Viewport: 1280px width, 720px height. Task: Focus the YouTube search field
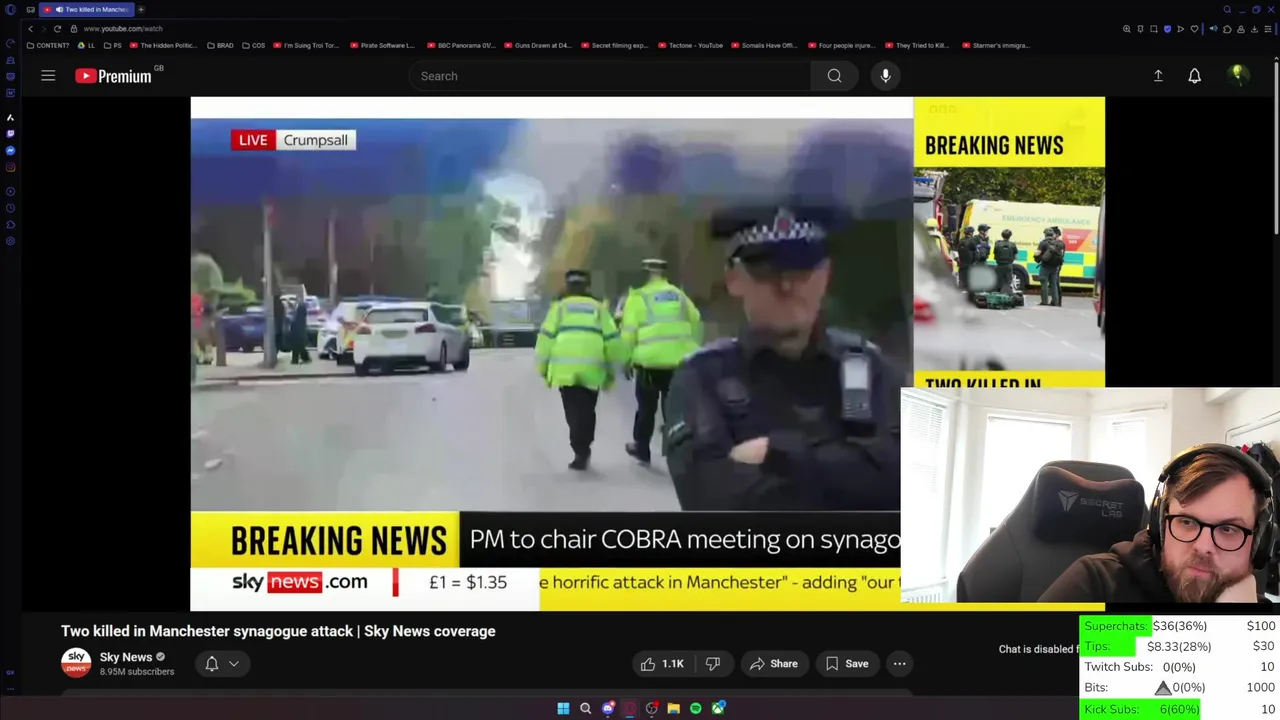610,76
